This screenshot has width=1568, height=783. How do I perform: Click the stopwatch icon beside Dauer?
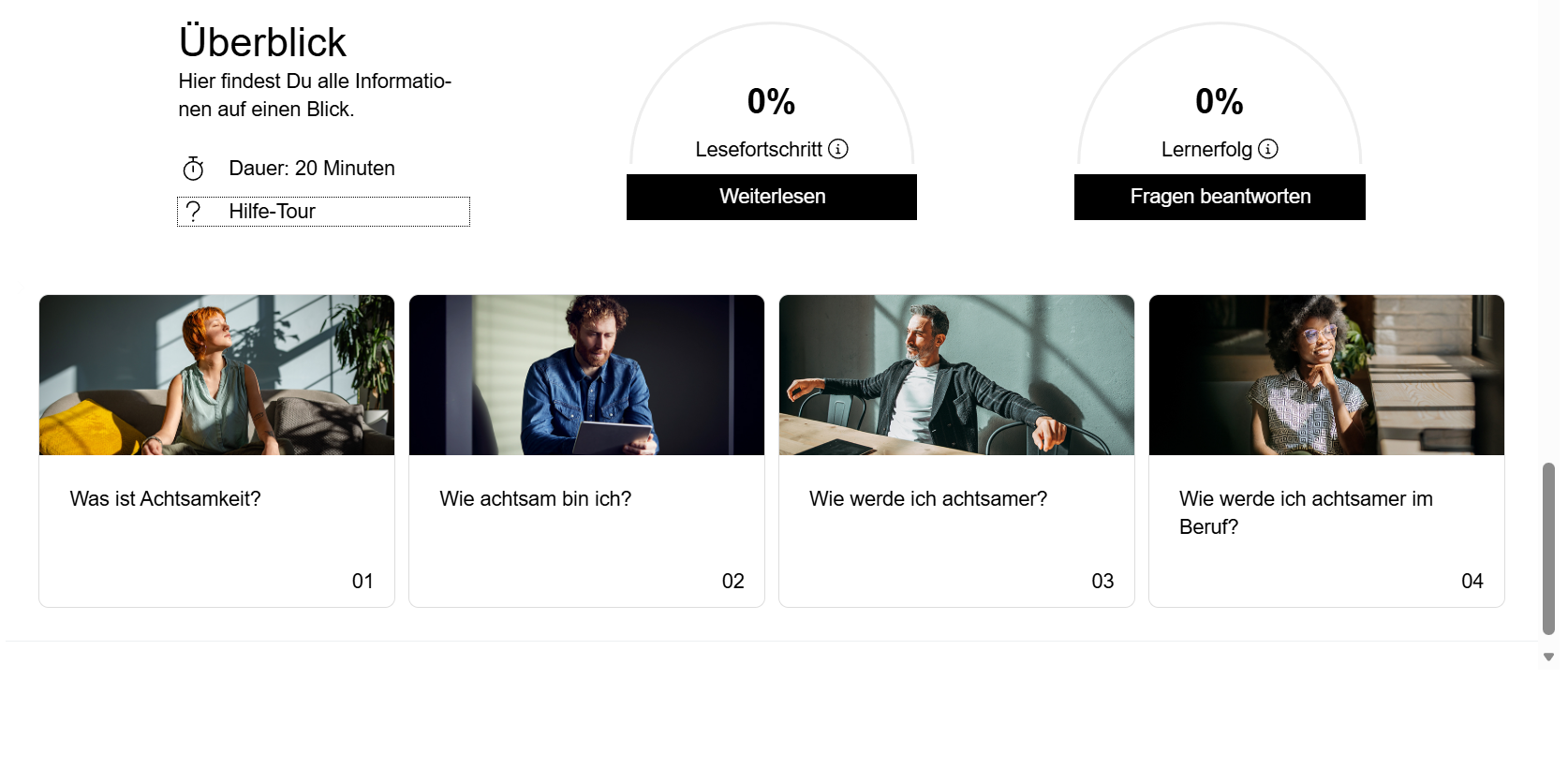[193, 169]
